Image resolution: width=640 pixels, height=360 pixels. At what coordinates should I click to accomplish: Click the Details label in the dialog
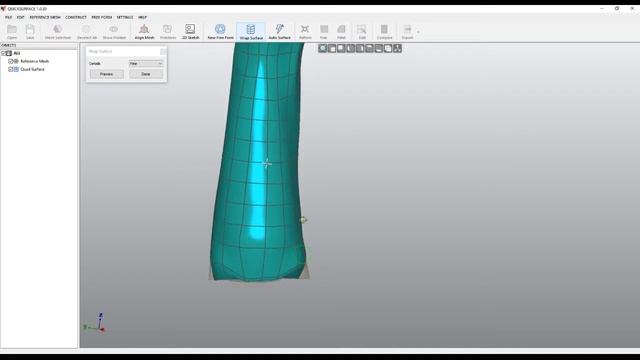(95, 64)
